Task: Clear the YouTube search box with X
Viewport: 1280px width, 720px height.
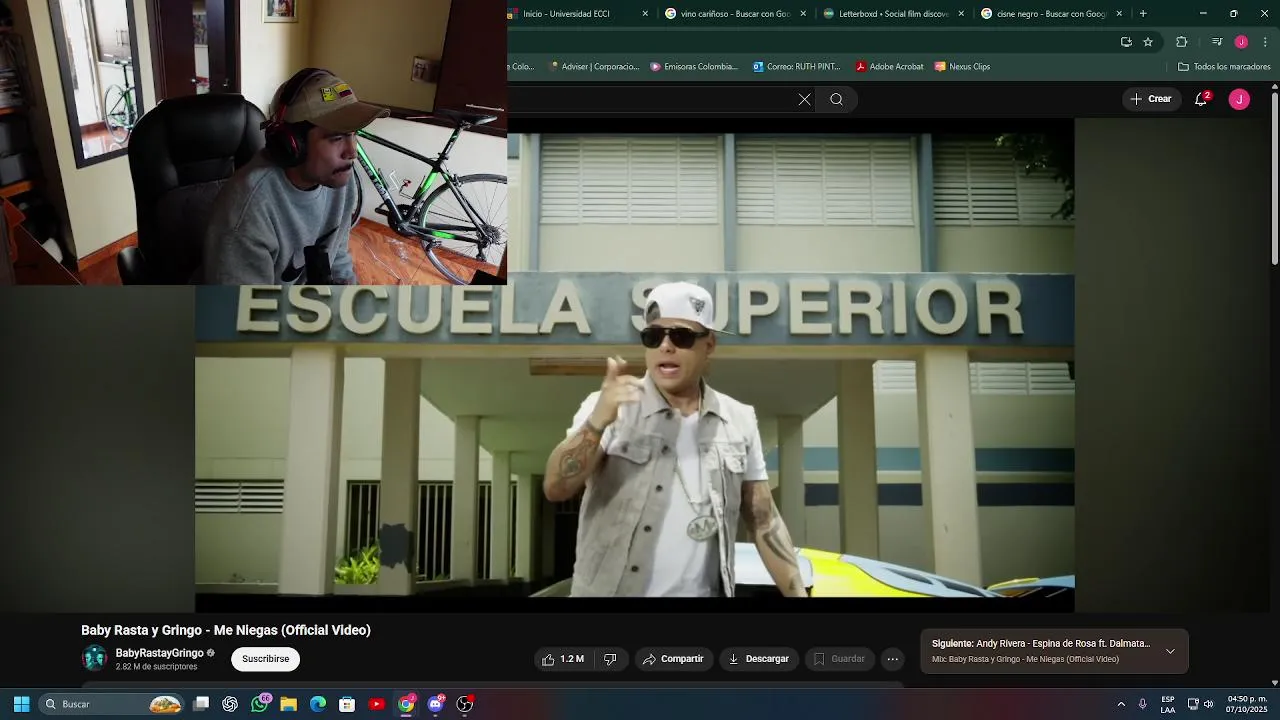Action: click(804, 99)
